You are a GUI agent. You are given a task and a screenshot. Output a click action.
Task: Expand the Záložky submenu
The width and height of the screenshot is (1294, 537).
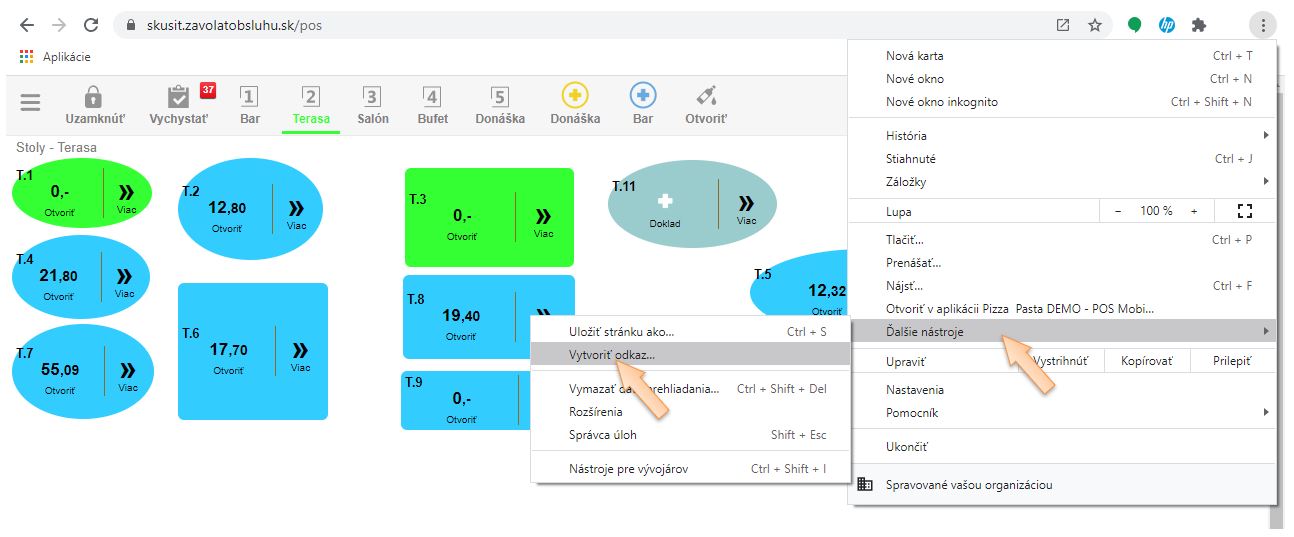1265,181
